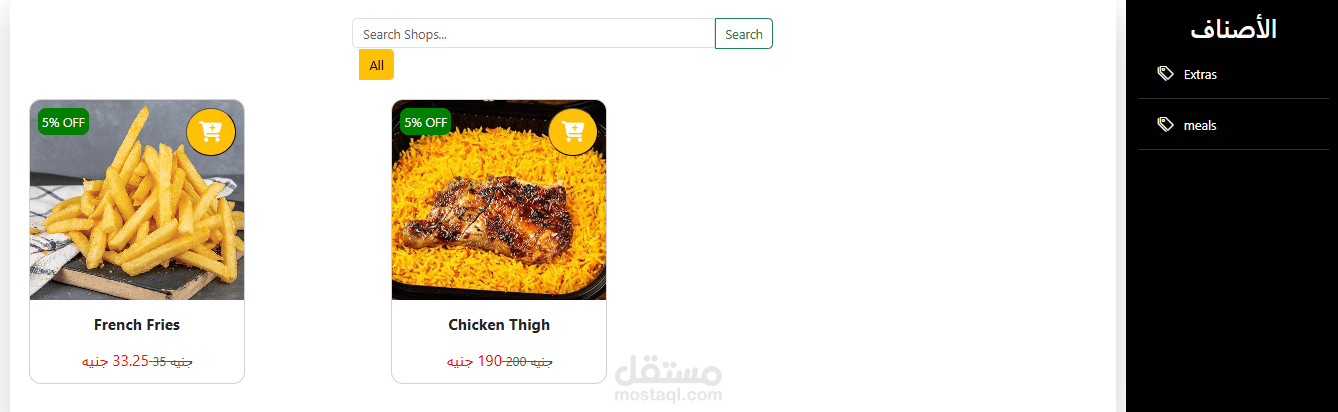This screenshot has height=412, width=1338.
Task: Click the crossed-out 35 original price
Action: [x=159, y=361]
